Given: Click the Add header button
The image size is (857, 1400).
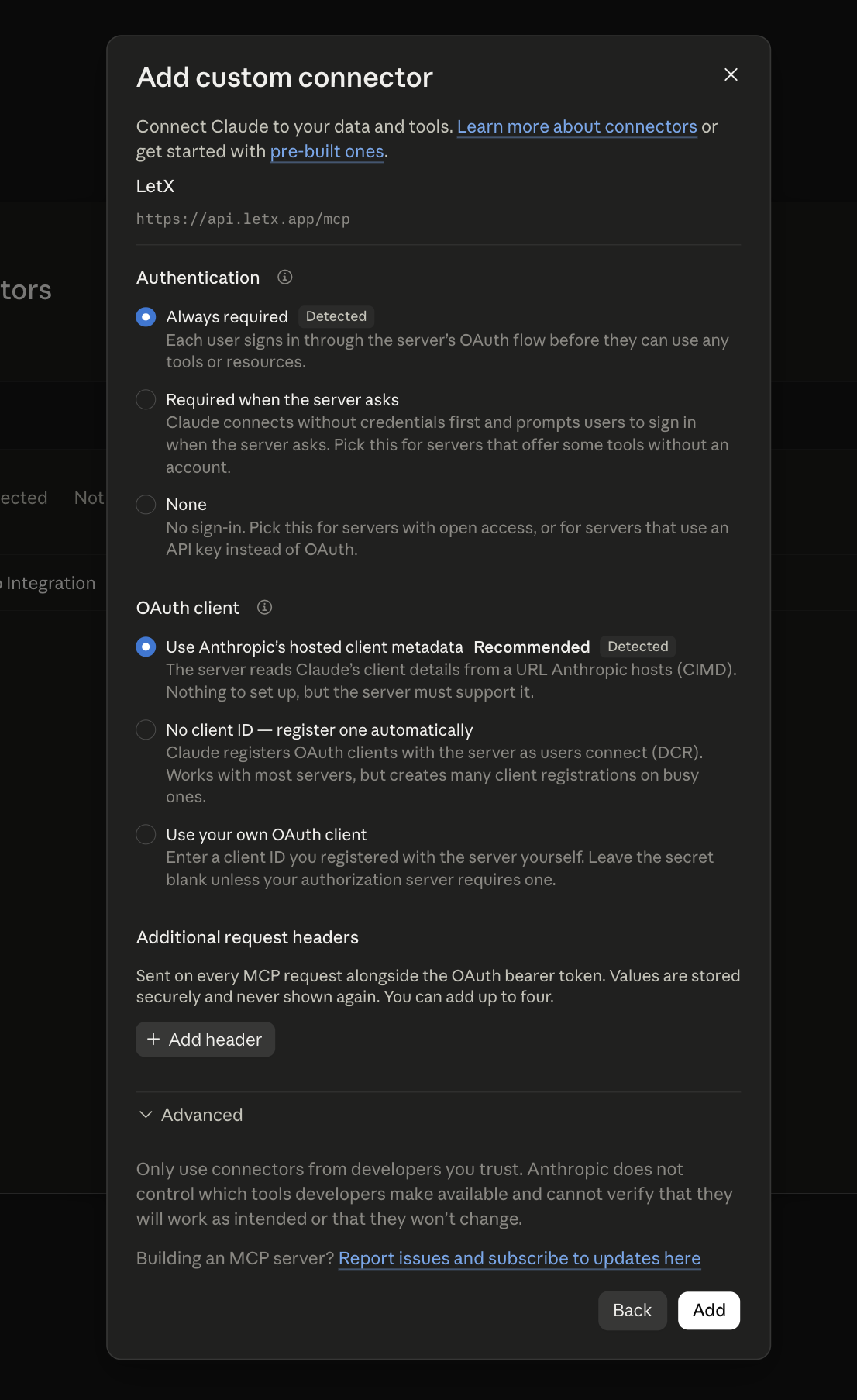Looking at the screenshot, I should tap(205, 1040).
